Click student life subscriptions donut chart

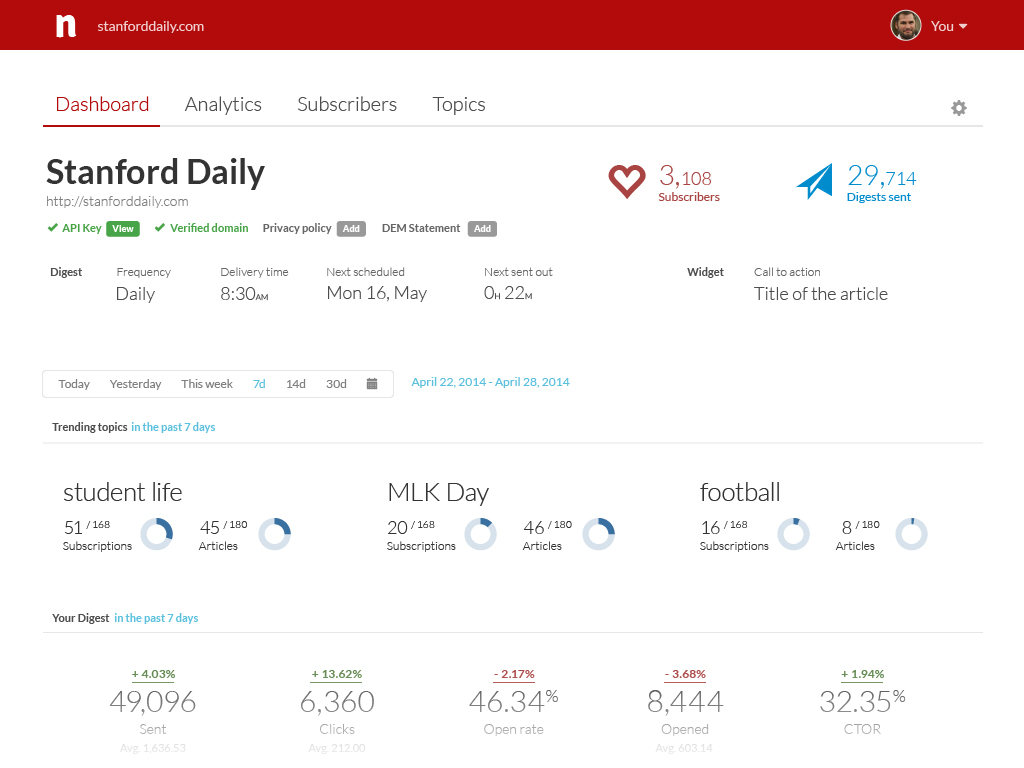tap(157, 534)
